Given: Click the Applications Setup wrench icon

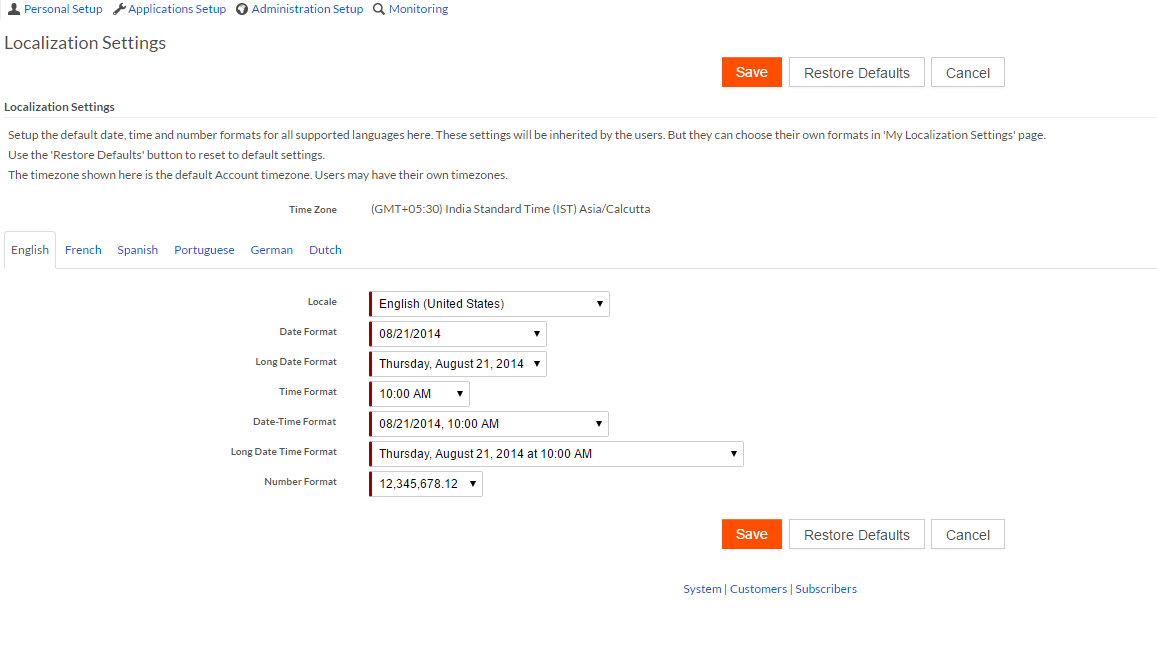Looking at the screenshot, I should [x=119, y=9].
